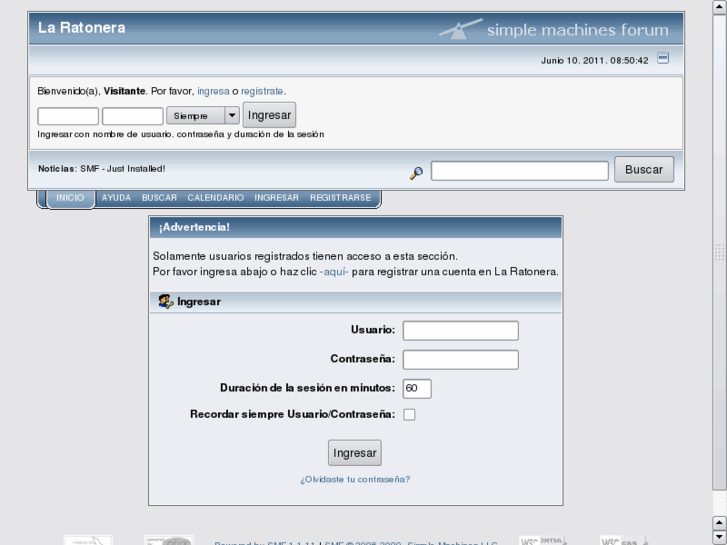Open the REGISTRARSE menu tab

340,198
